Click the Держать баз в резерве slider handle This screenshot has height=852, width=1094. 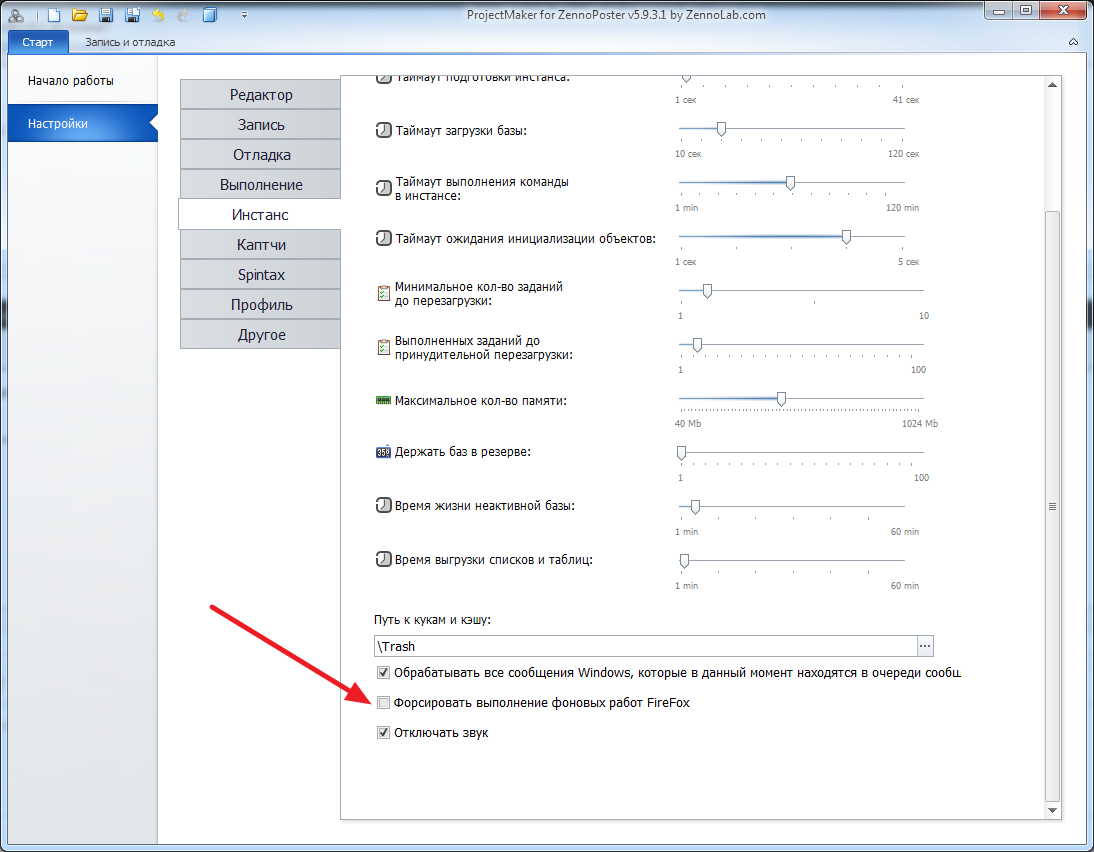(x=682, y=454)
